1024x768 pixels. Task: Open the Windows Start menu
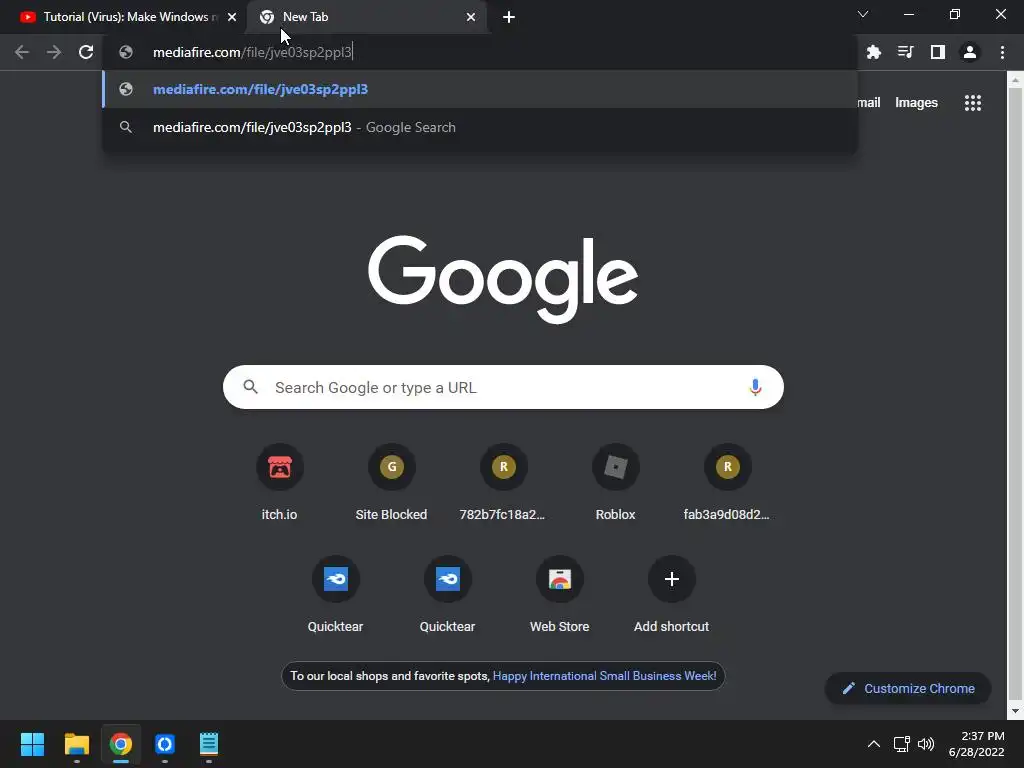pyautogui.click(x=32, y=744)
